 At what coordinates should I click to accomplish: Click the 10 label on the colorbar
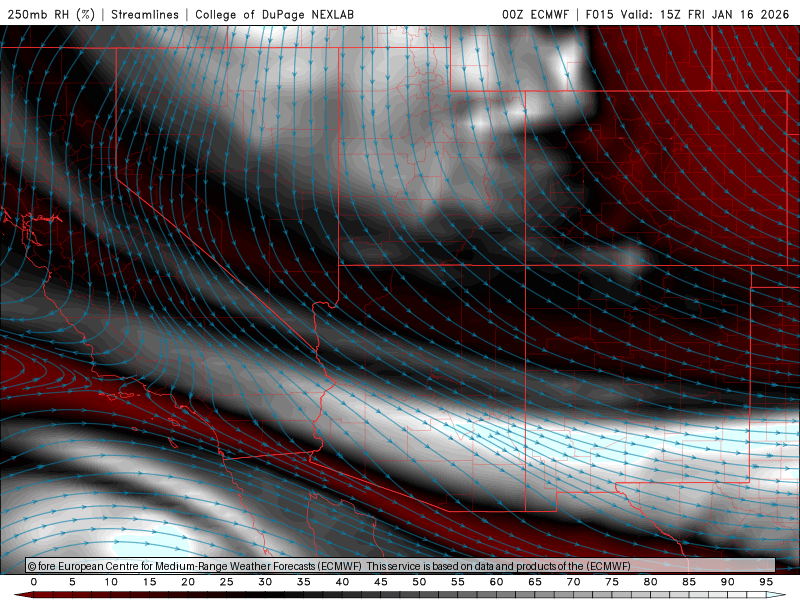pyautogui.click(x=111, y=582)
